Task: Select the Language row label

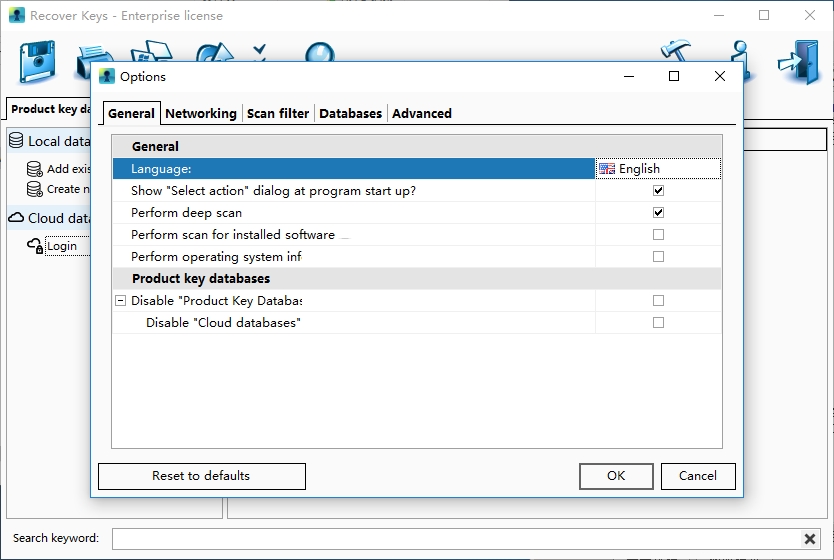Action: (x=161, y=169)
